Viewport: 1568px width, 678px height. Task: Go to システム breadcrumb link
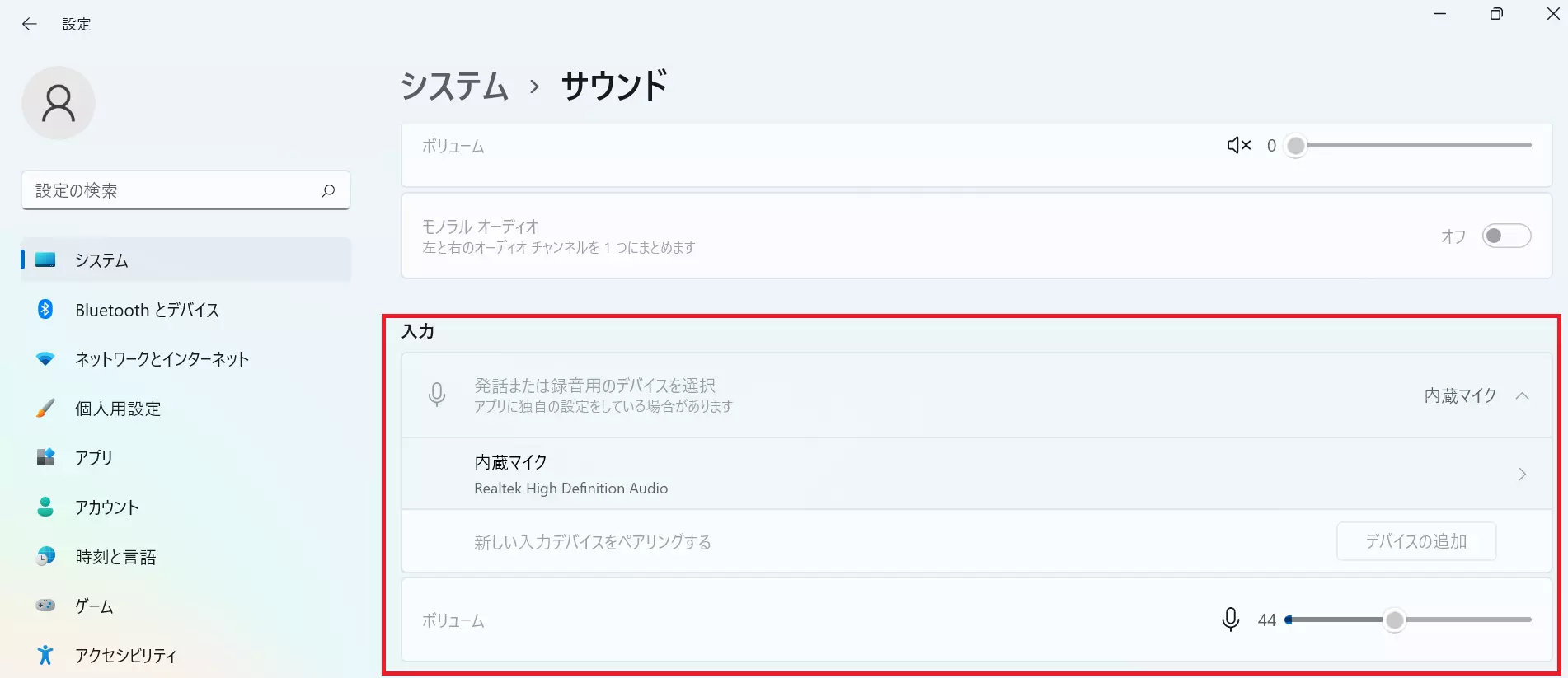(454, 86)
